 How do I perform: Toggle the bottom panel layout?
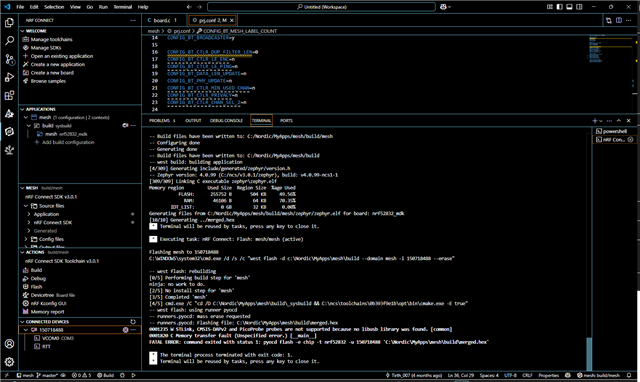point(569,7)
